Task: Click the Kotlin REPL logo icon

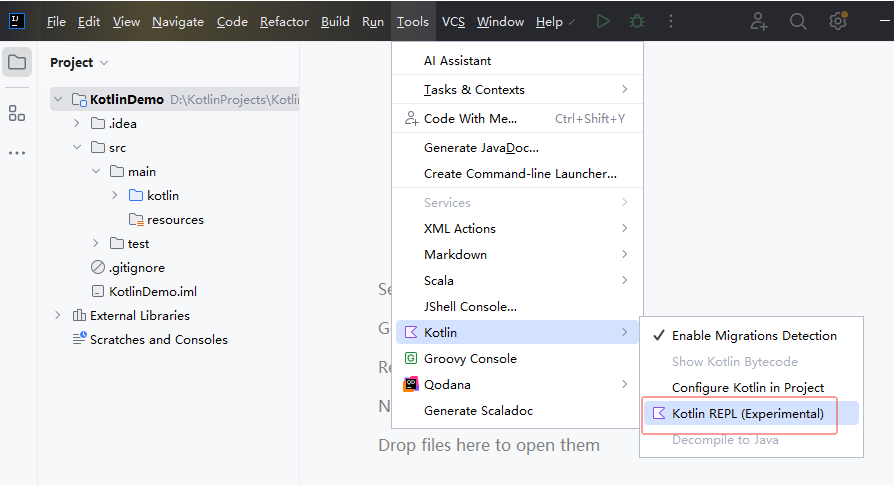Action: [x=659, y=413]
